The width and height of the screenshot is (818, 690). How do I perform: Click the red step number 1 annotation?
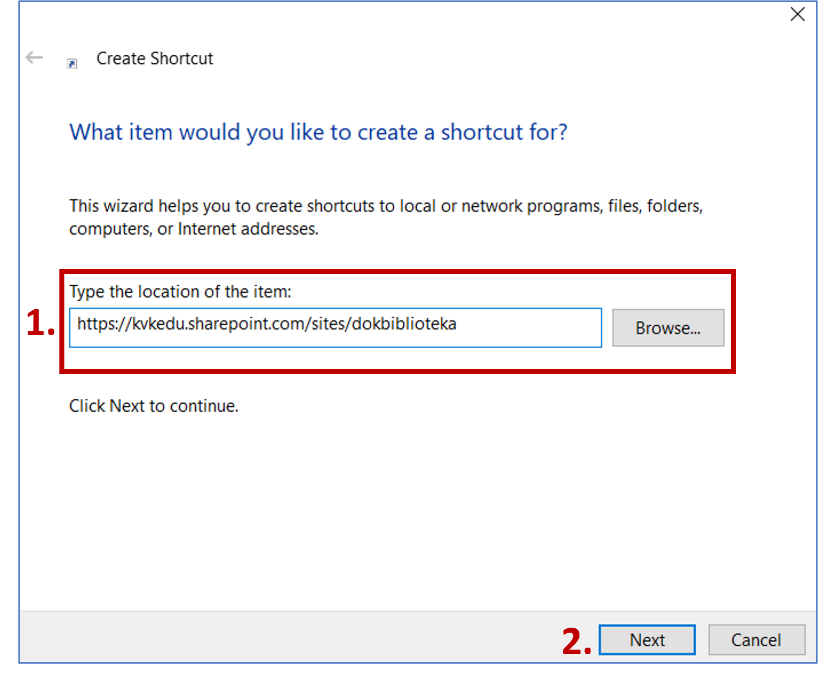tap(40, 324)
